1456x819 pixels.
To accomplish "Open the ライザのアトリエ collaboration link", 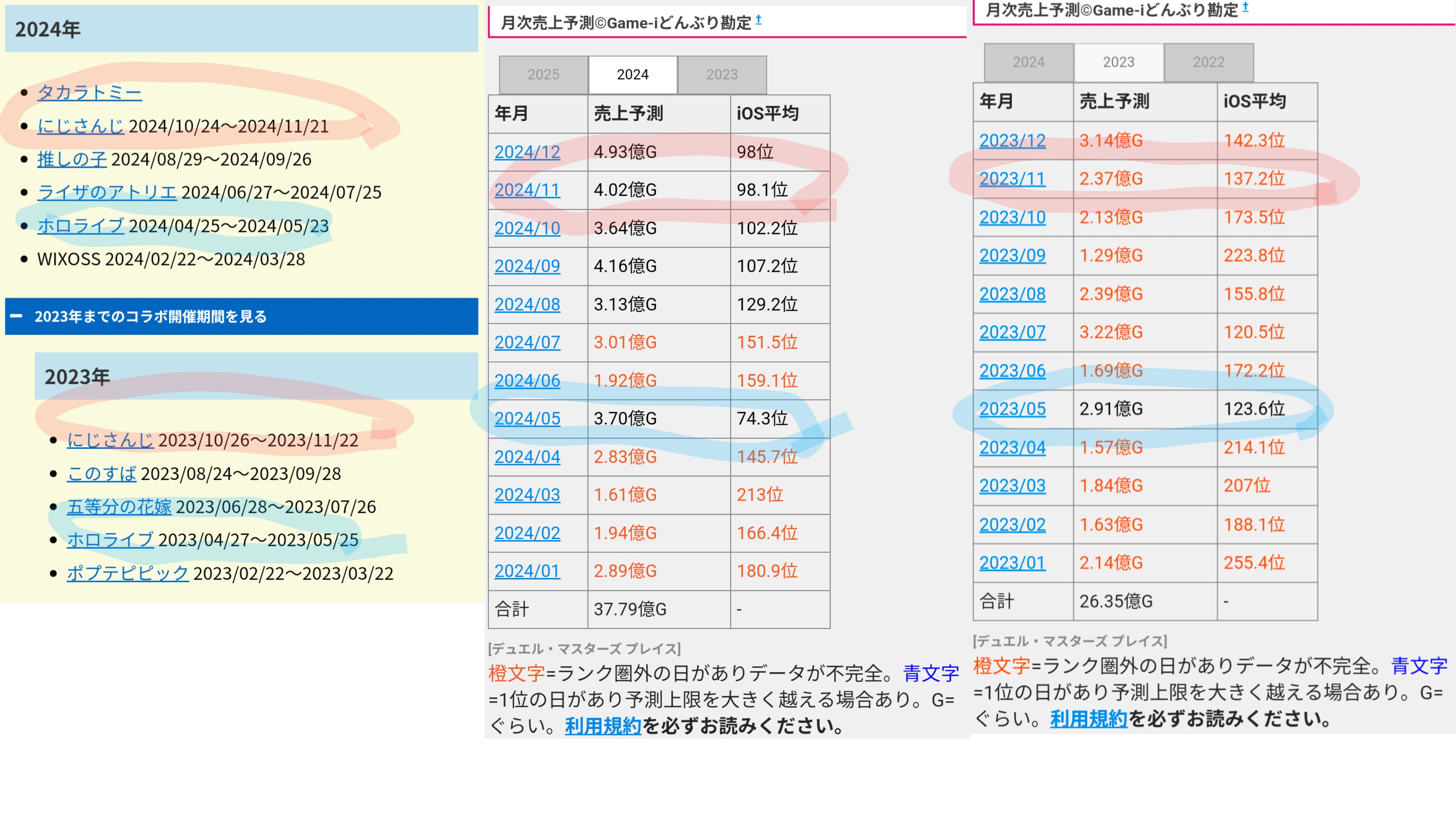I will (107, 192).
